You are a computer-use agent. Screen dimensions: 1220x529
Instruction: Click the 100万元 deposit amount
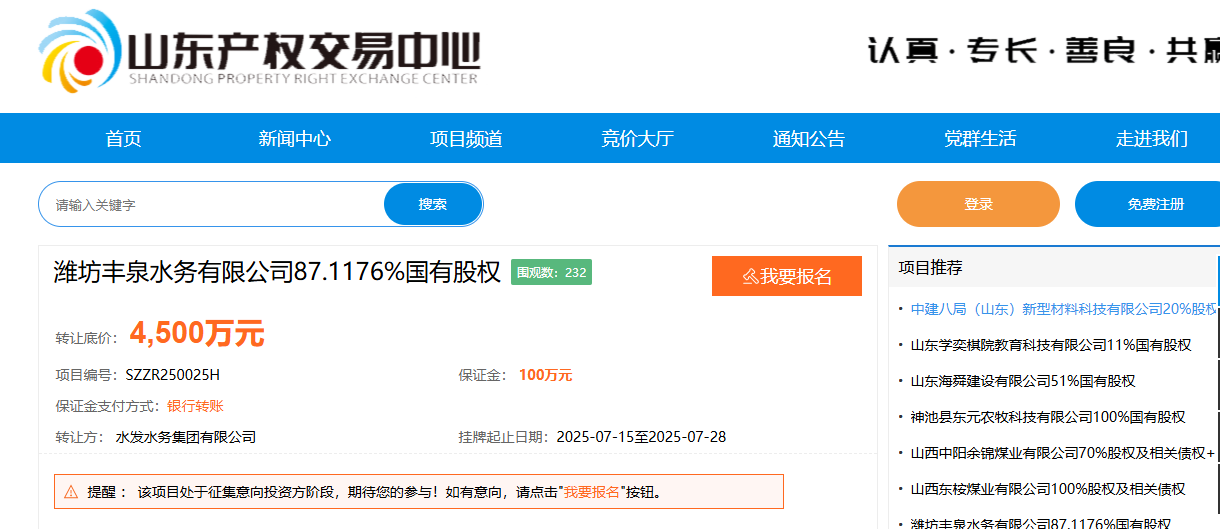[545, 375]
